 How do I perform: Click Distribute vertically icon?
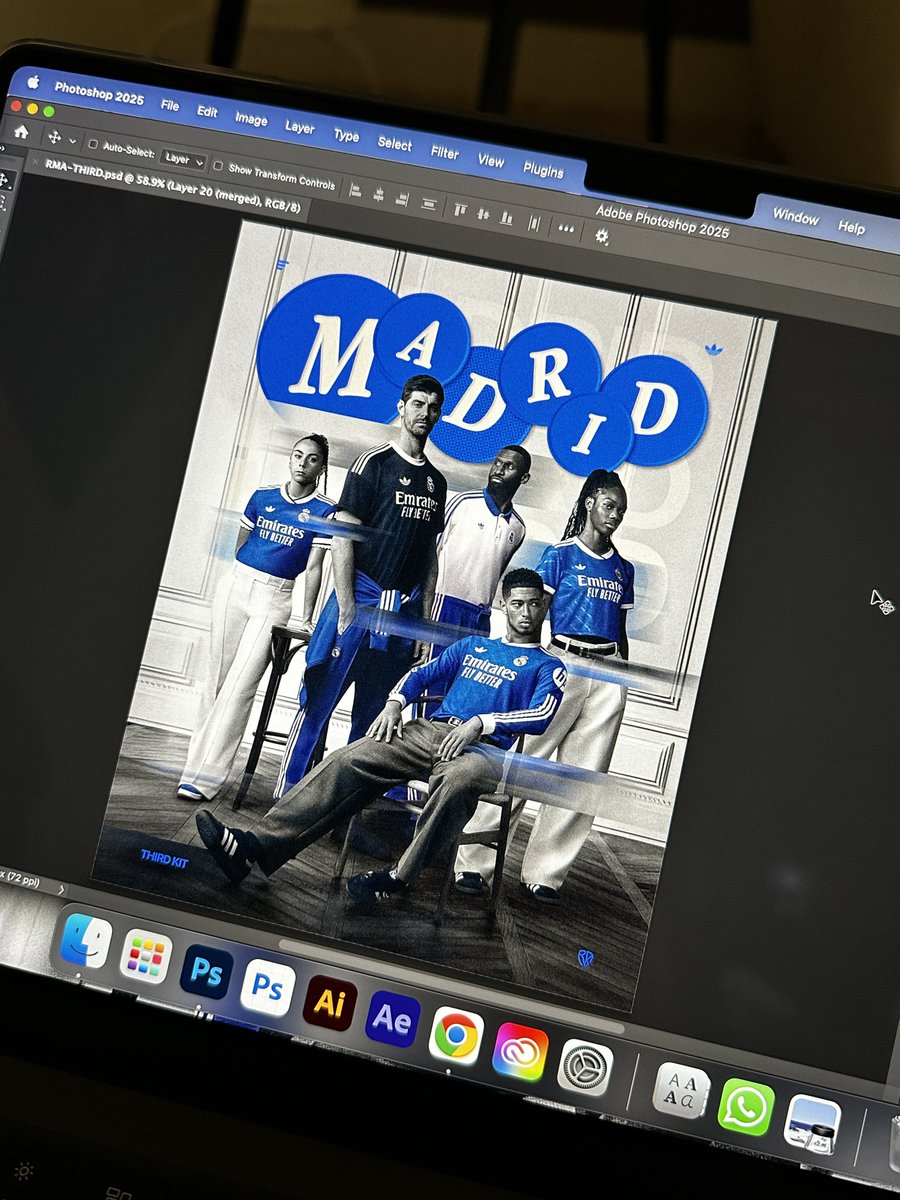coord(429,204)
